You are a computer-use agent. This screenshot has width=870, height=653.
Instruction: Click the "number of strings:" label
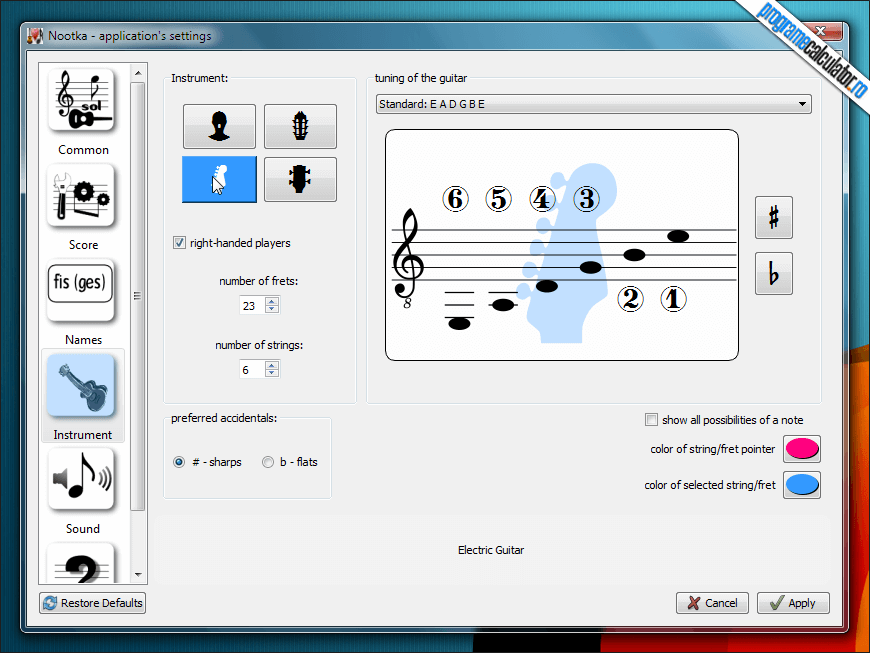[x=259, y=345]
